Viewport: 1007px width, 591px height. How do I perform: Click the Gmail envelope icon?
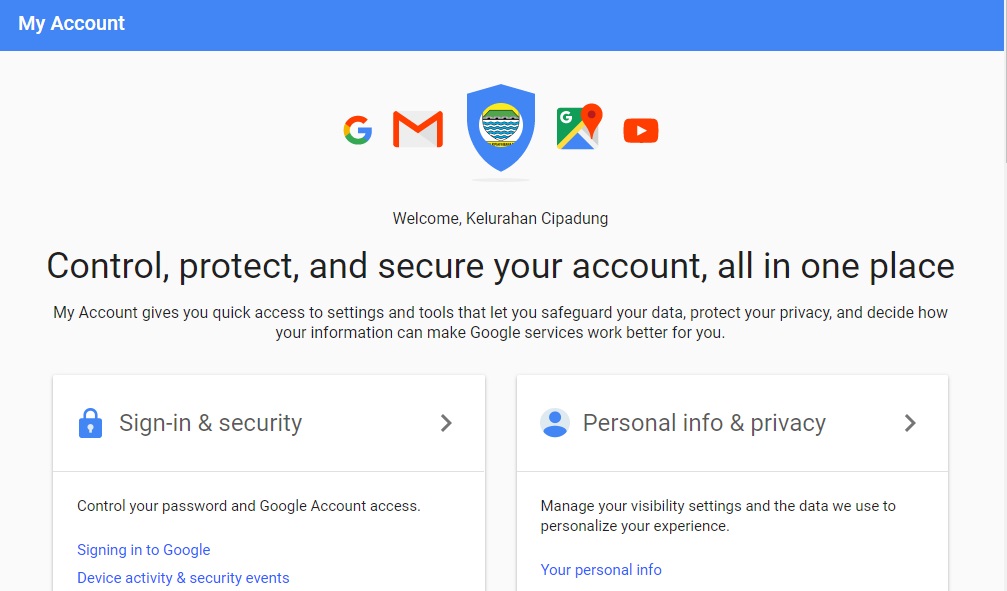pyautogui.click(x=418, y=130)
